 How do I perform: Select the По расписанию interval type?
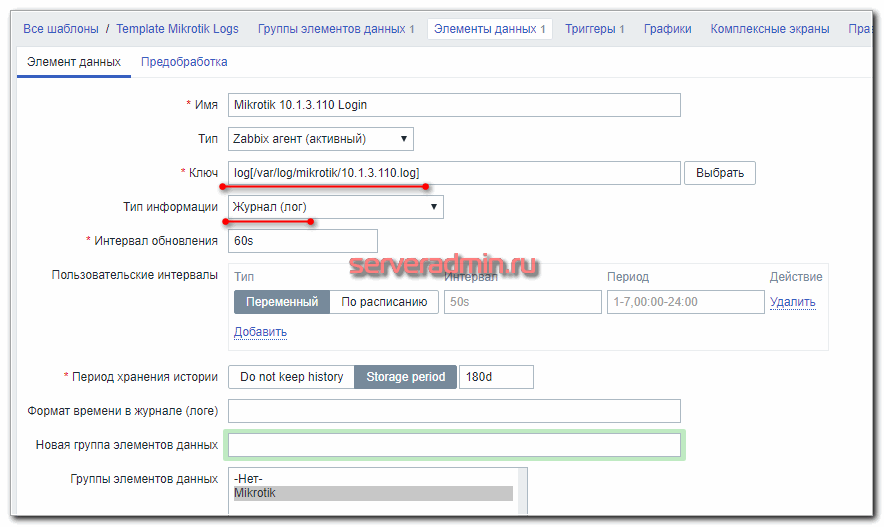point(384,302)
